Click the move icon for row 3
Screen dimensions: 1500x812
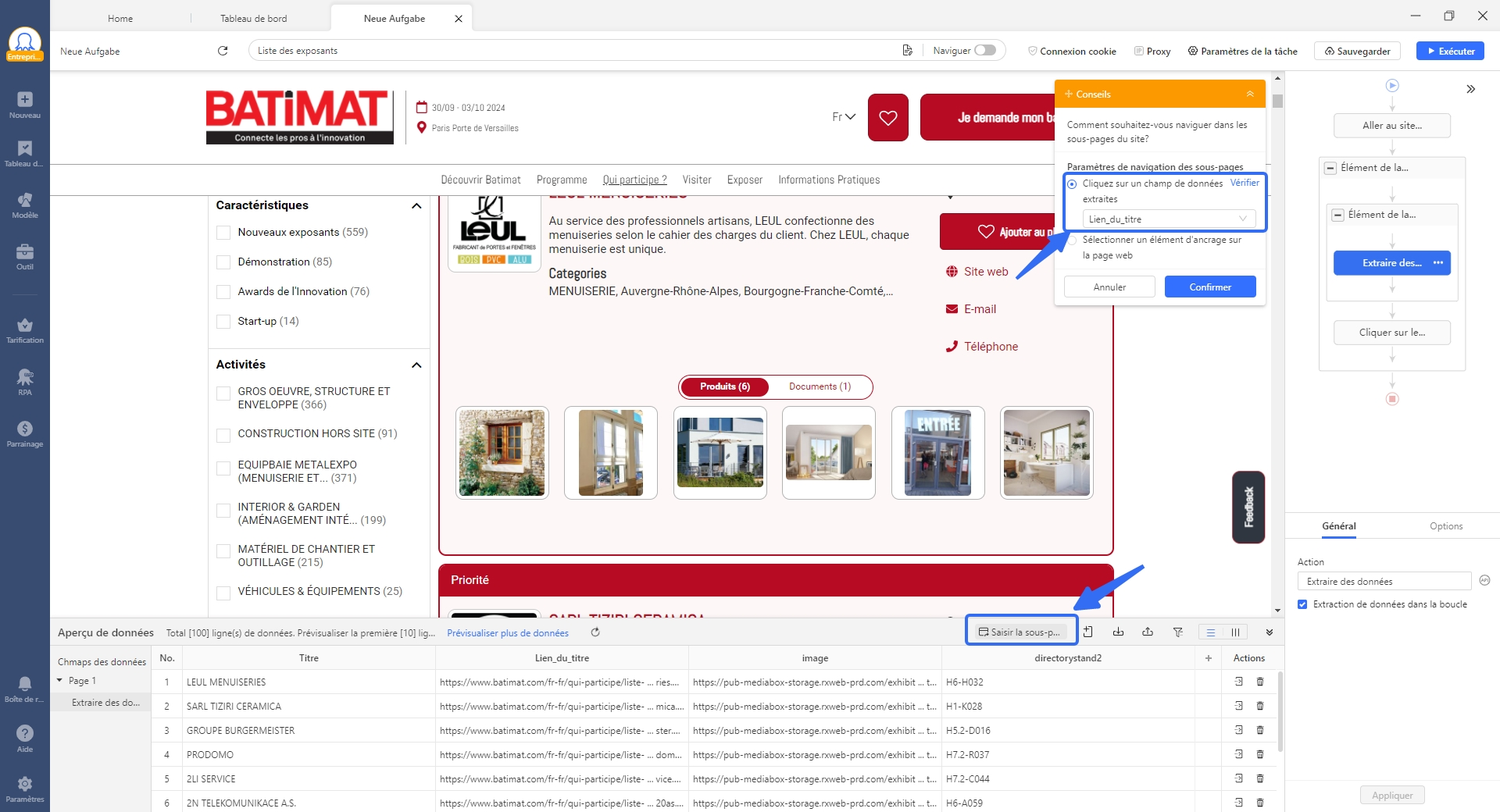pos(1239,730)
